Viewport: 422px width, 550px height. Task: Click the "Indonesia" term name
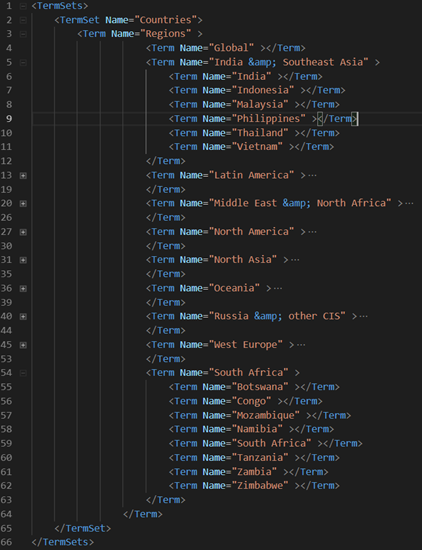[x=263, y=90]
